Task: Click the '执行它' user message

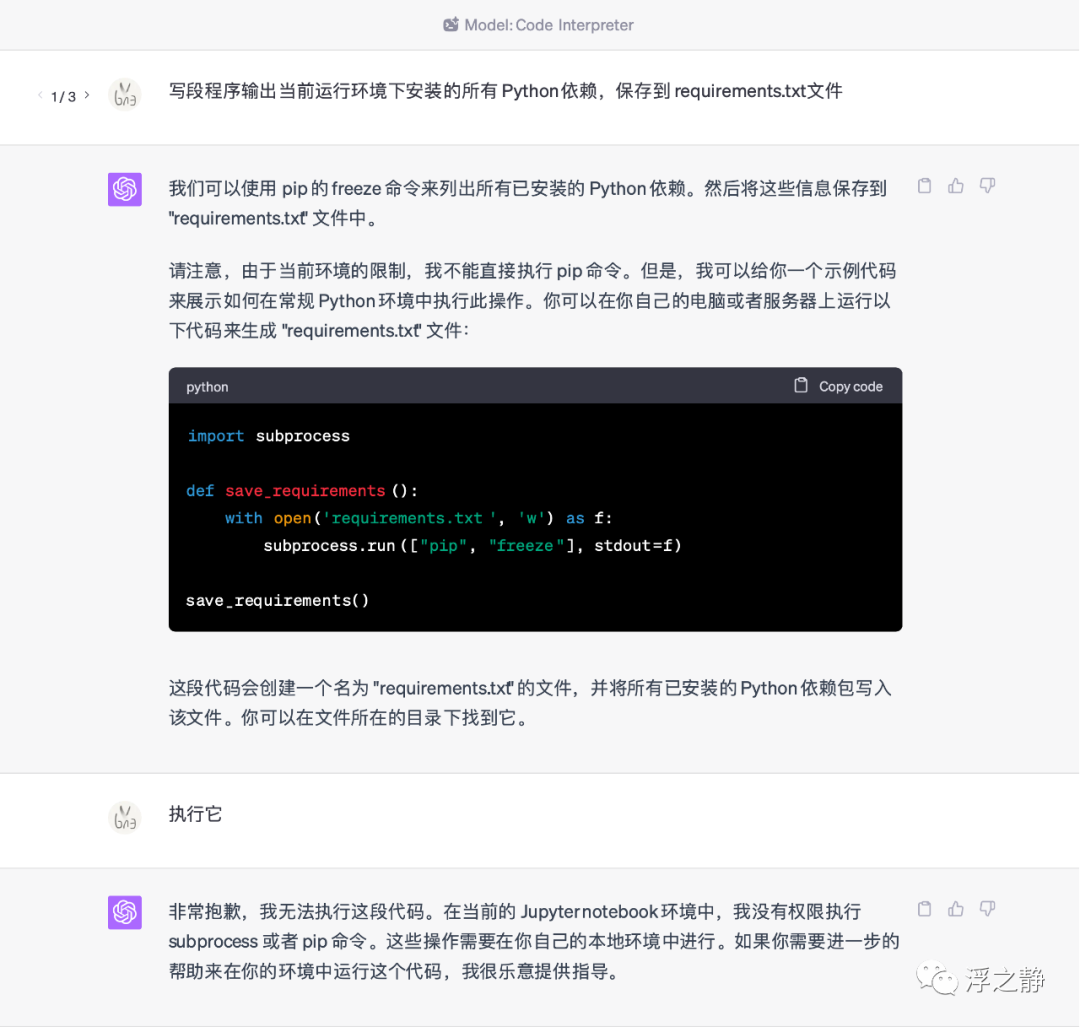Action: coord(196,814)
